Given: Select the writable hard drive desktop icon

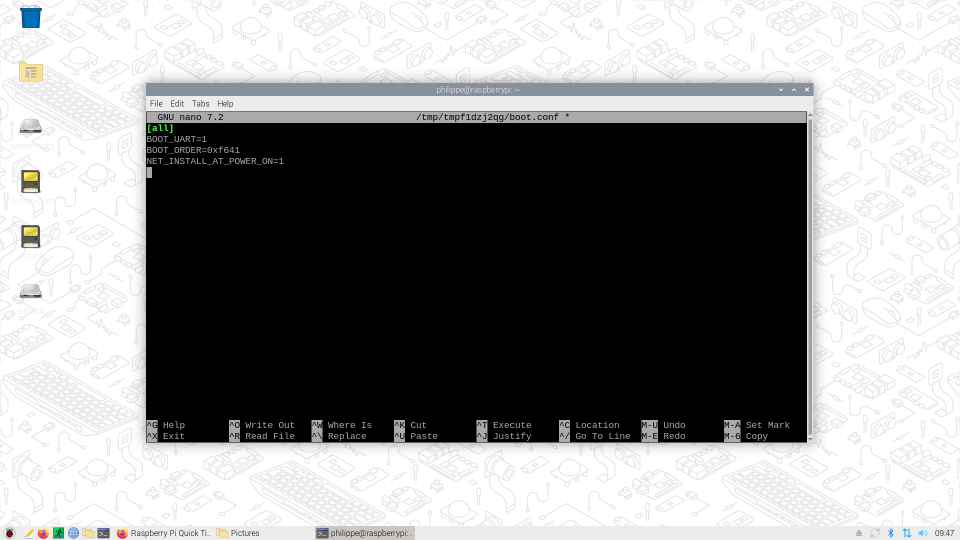Looking at the screenshot, I should [31, 291].
